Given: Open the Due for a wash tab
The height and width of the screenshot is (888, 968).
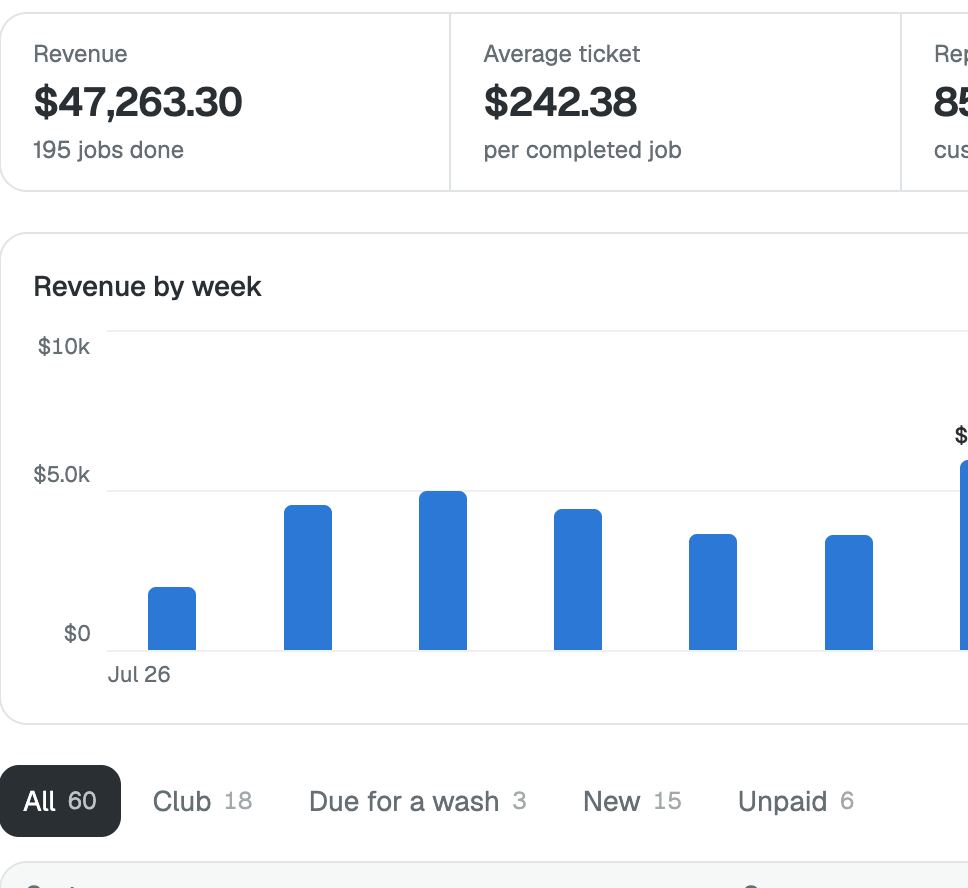Looking at the screenshot, I should [x=418, y=801].
